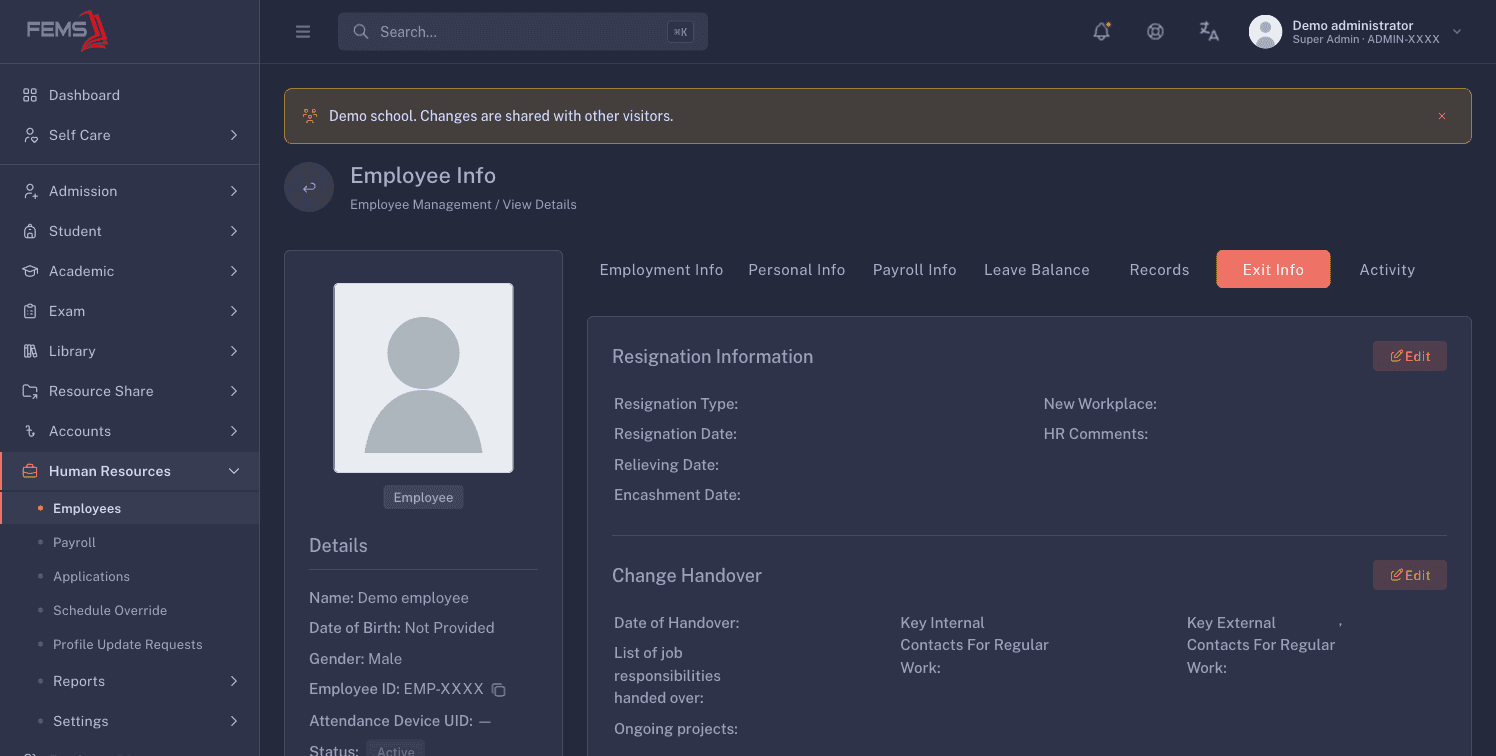Click the Academic graduation cap icon
This screenshot has height=756, width=1496.
pyautogui.click(x=30, y=271)
